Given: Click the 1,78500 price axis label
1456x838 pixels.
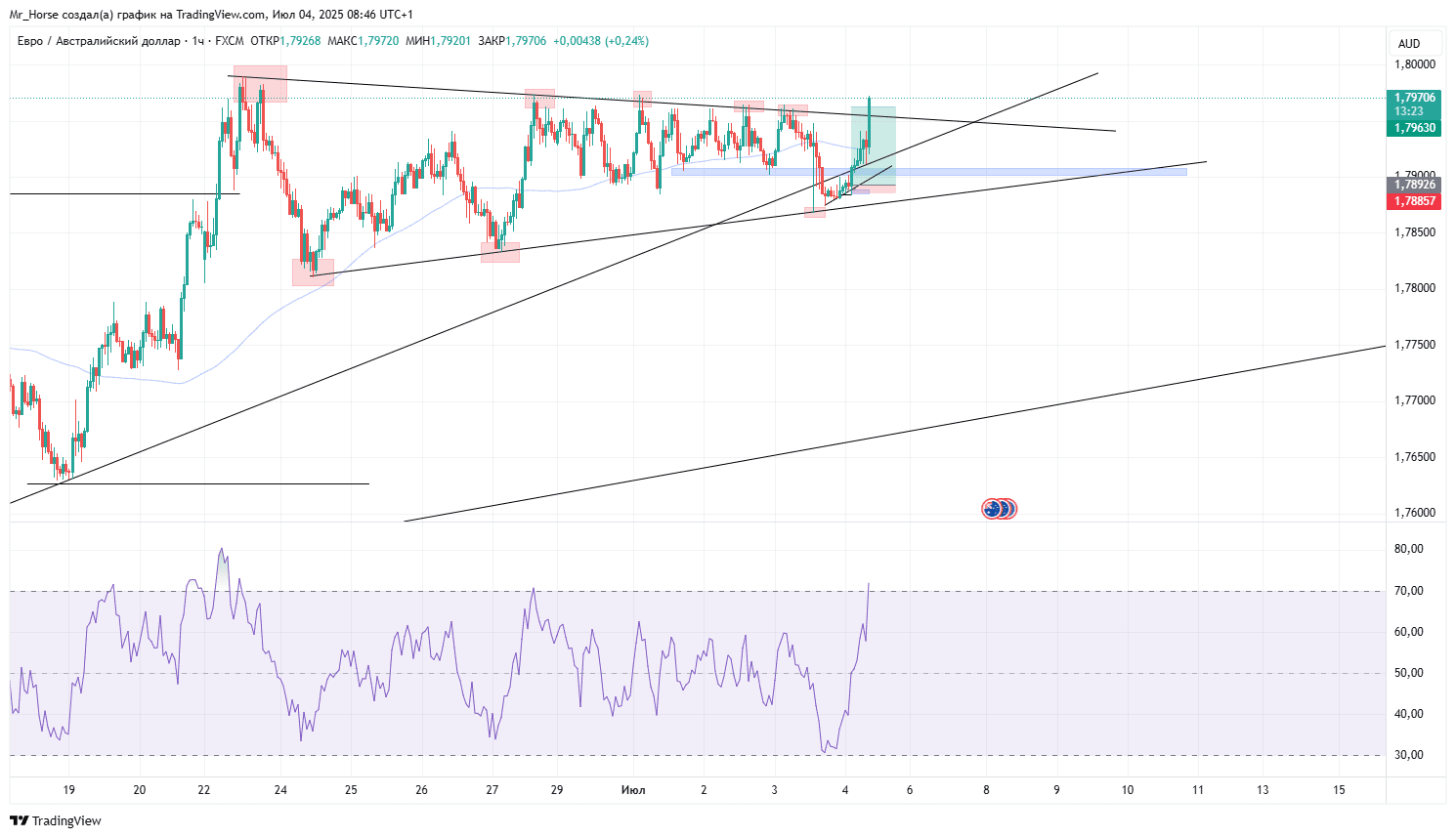Looking at the screenshot, I should (1415, 232).
